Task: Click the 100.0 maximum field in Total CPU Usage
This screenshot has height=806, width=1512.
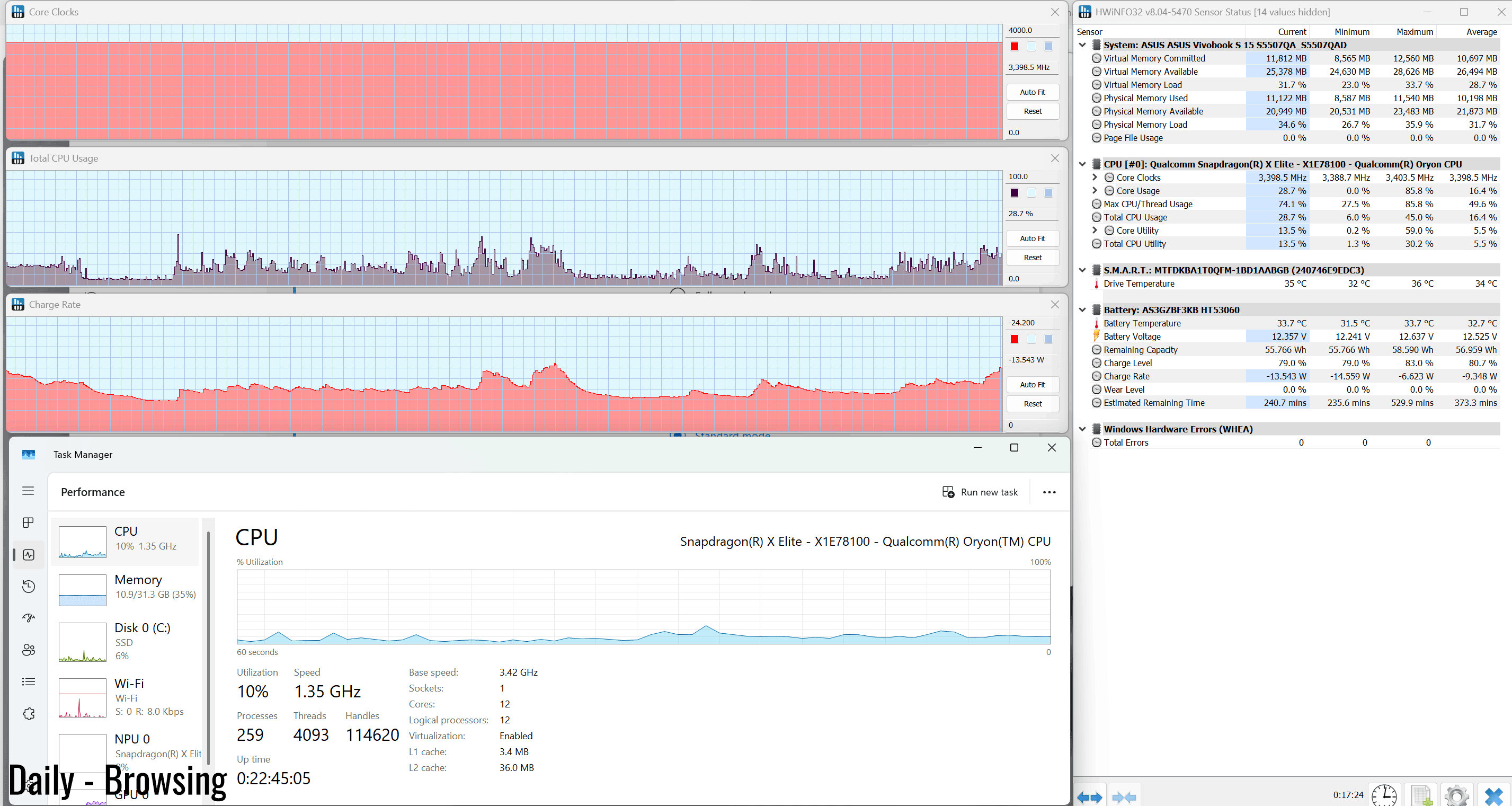Action: coord(1033,176)
